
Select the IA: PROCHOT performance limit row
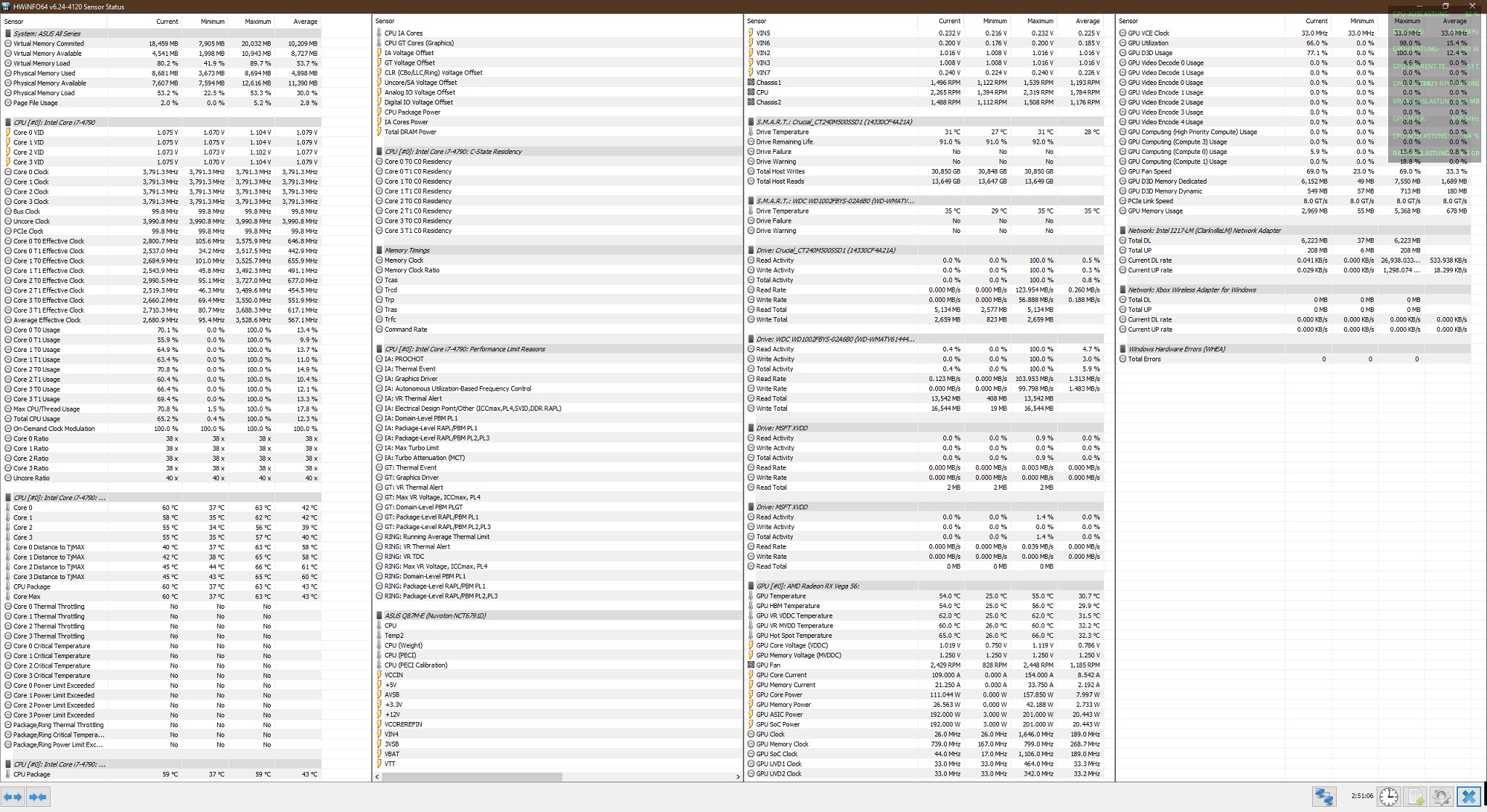[404, 359]
